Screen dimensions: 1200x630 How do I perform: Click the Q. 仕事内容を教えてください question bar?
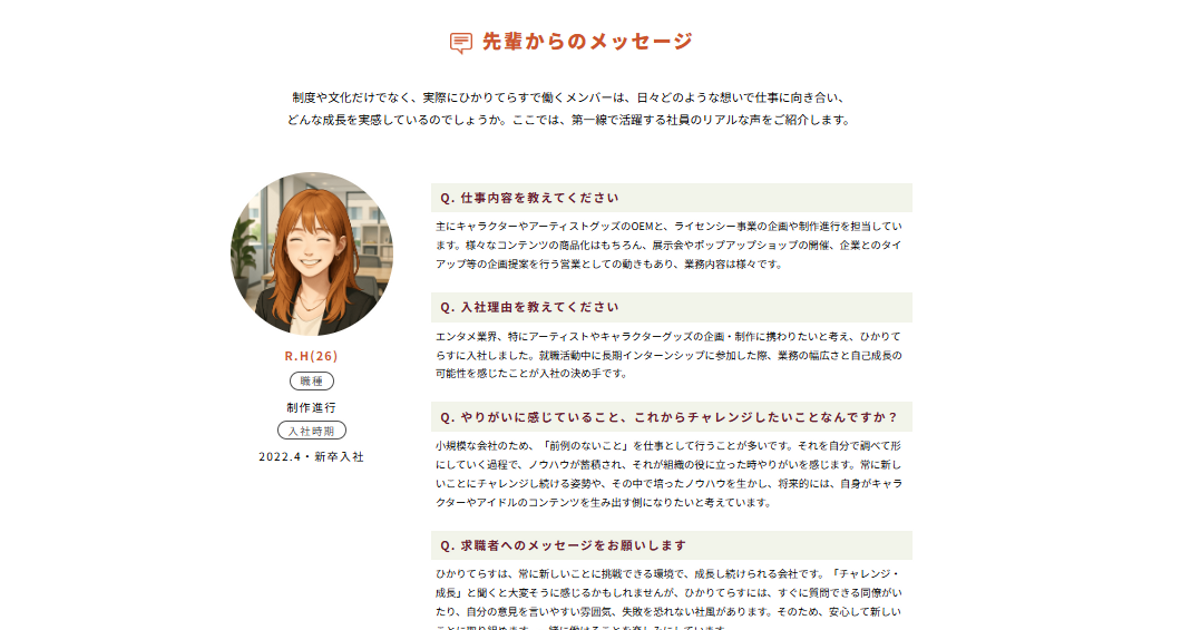point(672,198)
